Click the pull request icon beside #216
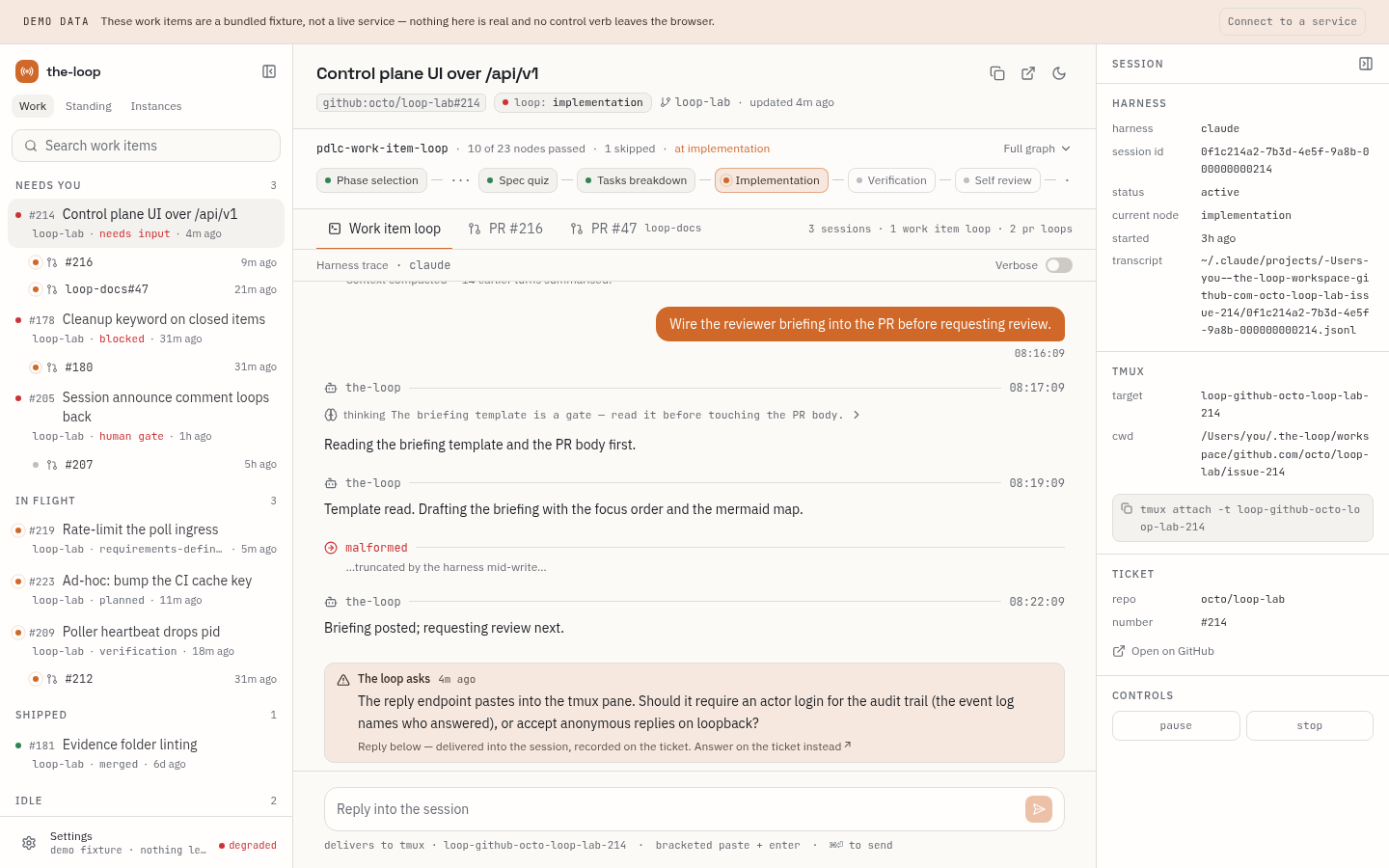The height and width of the screenshot is (868, 1389). (x=52, y=262)
